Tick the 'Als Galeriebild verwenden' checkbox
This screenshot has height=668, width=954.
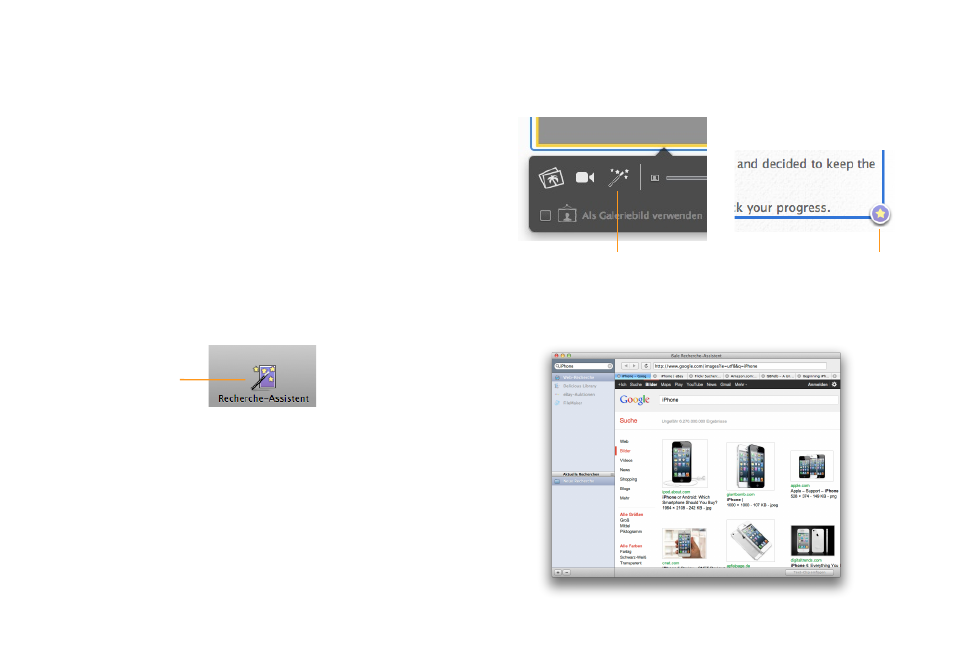(x=546, y=215)
